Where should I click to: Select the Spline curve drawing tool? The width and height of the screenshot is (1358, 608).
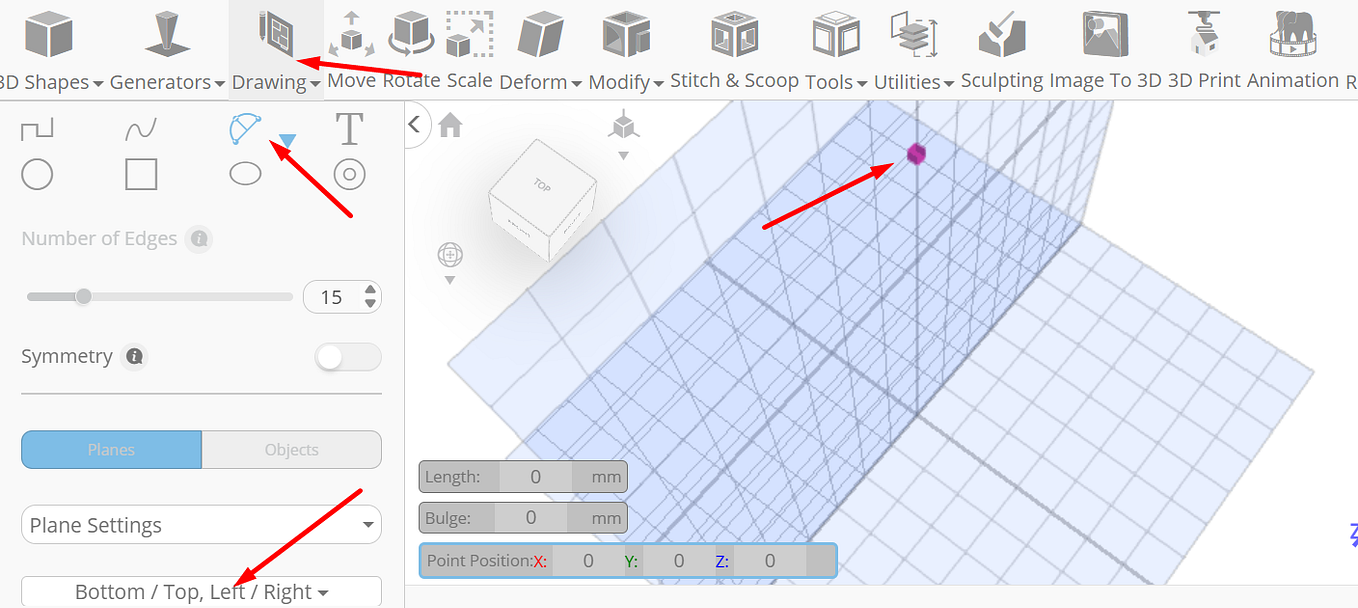point(141,128)
